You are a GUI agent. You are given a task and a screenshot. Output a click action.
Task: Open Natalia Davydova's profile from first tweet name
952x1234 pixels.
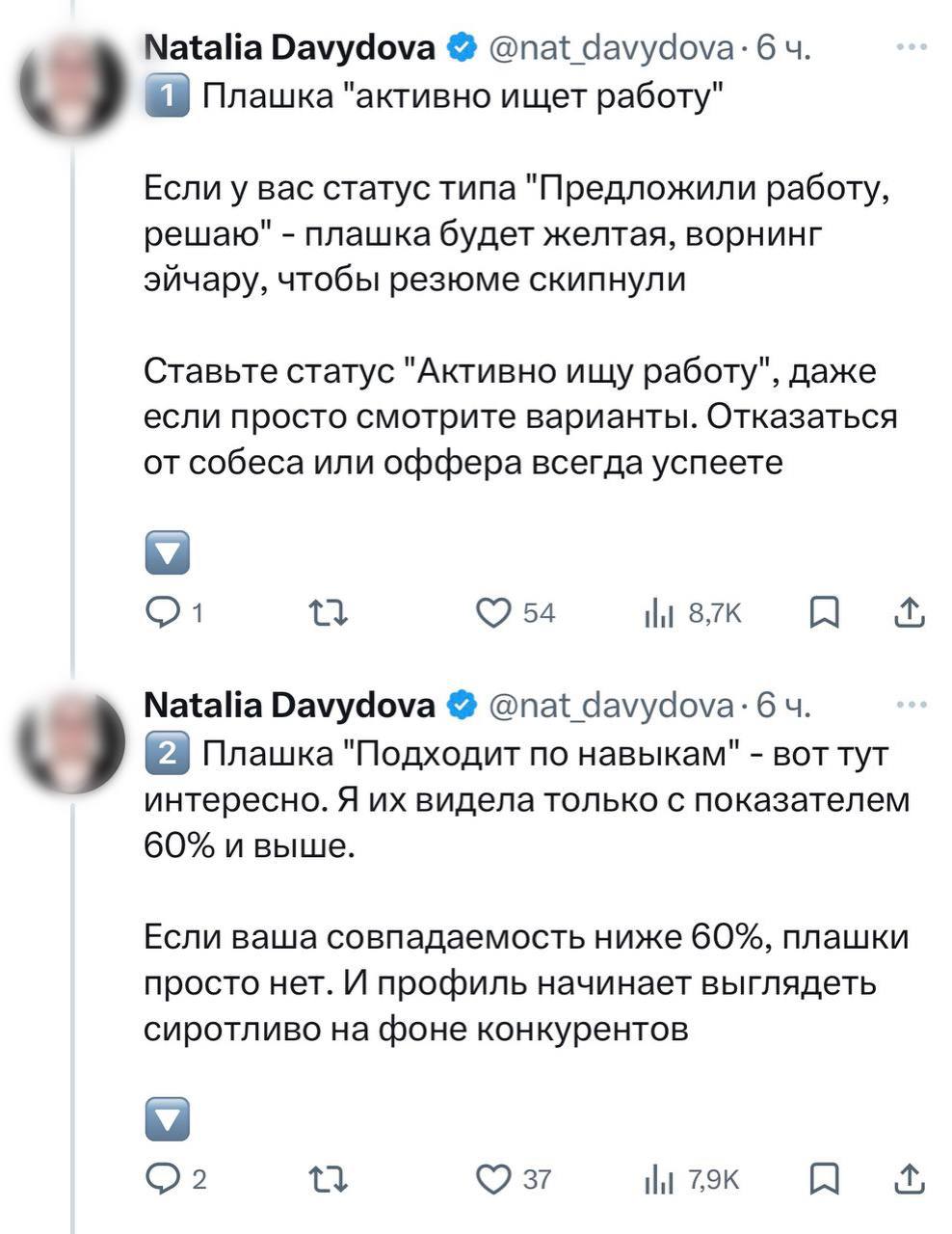(289, 46)
